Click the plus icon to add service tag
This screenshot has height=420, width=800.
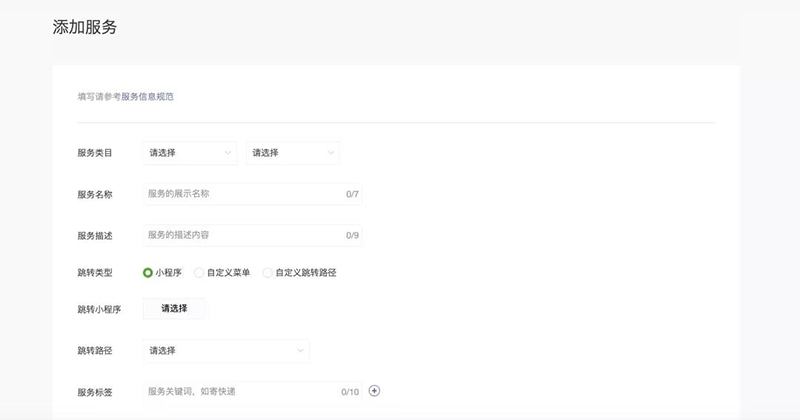pos(374,391)
